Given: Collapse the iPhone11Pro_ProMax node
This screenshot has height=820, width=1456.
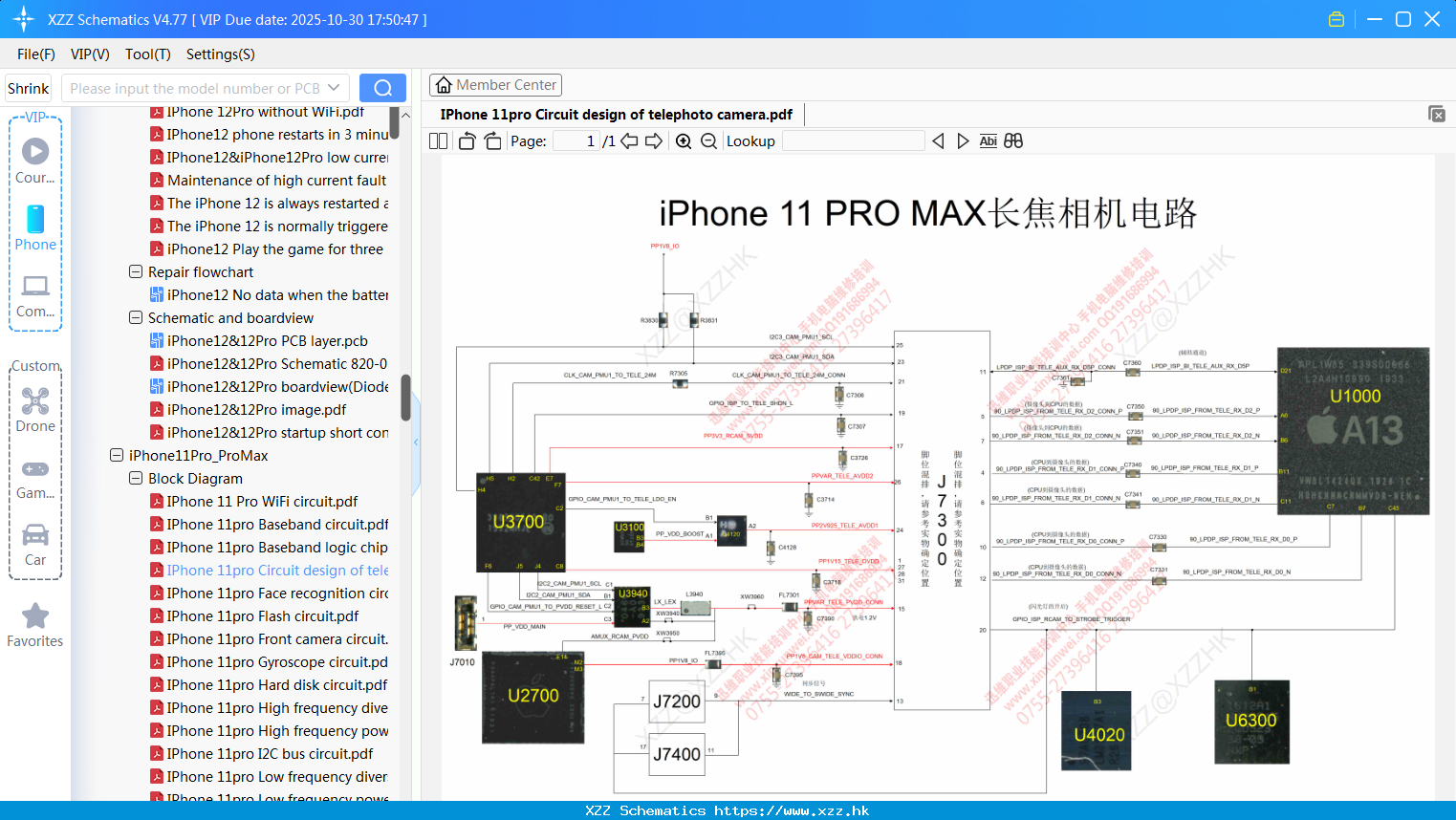Looking at the screenshot, I should 117,455.
